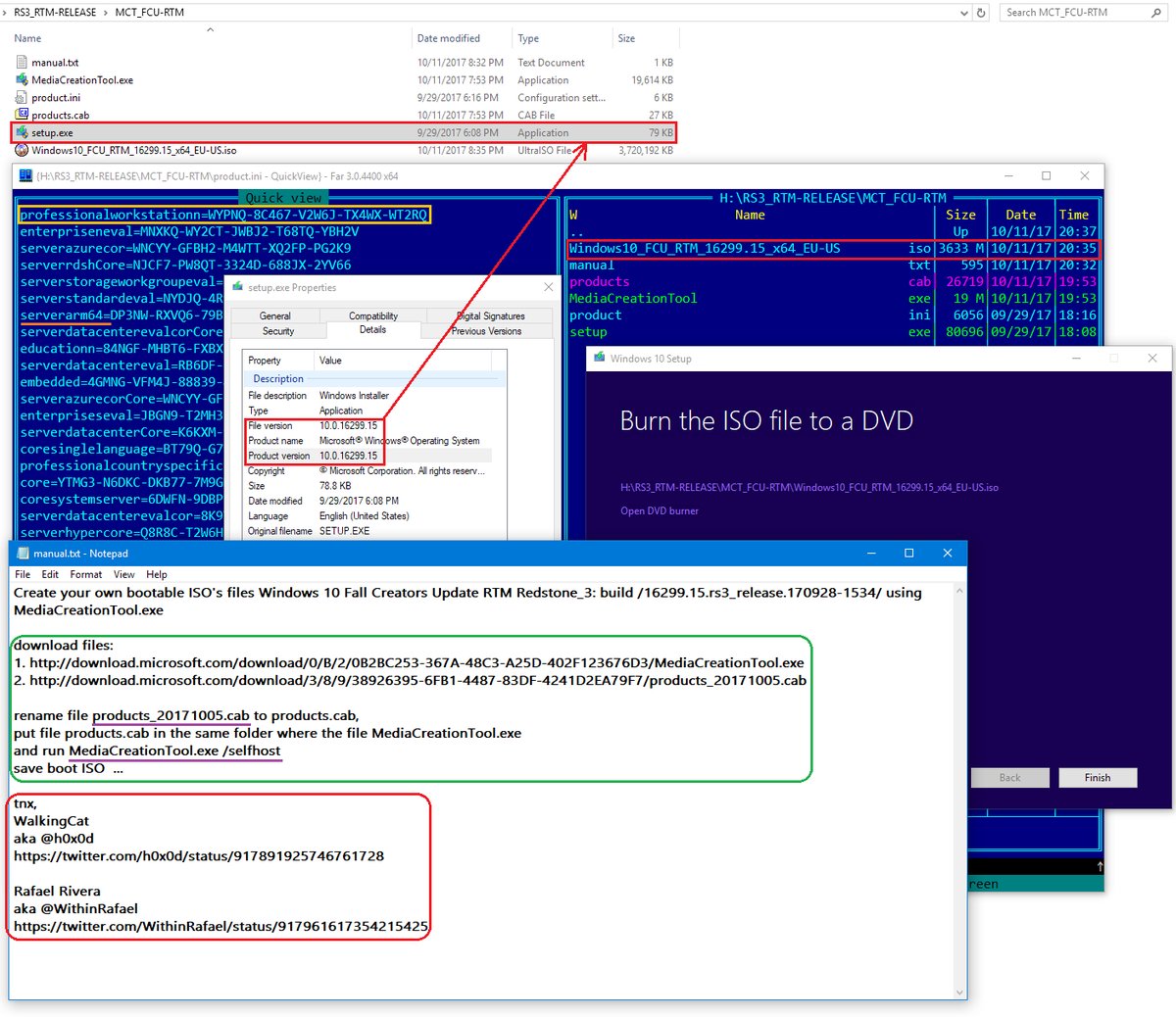
Task: Click the Notepad title bar icon
Action: pyautogui.click(x=24, y=554)
